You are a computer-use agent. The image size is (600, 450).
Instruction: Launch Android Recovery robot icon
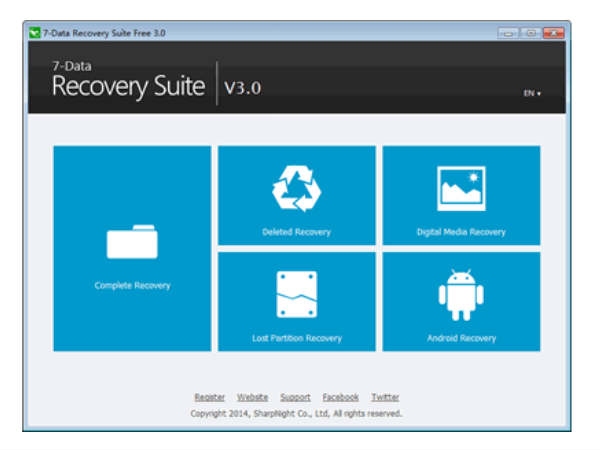coord(461,295)
